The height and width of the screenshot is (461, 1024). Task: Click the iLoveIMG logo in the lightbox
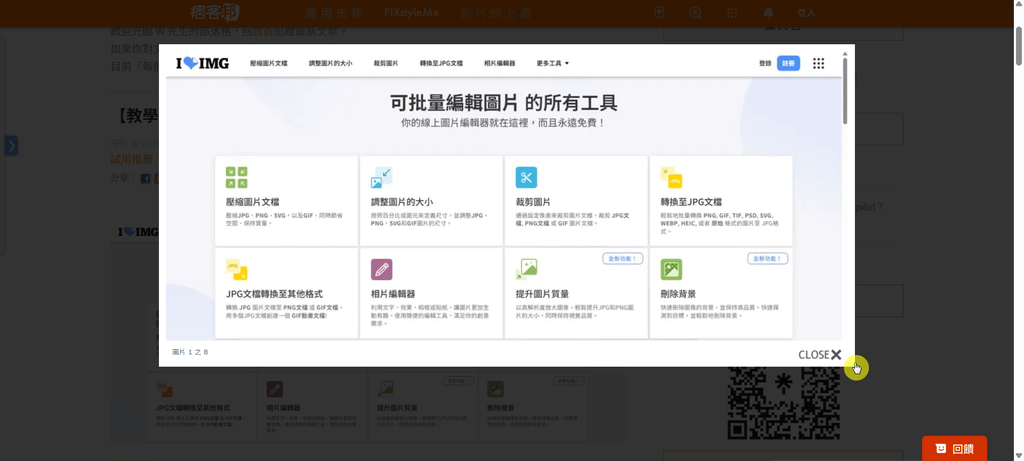click(202, 63)
